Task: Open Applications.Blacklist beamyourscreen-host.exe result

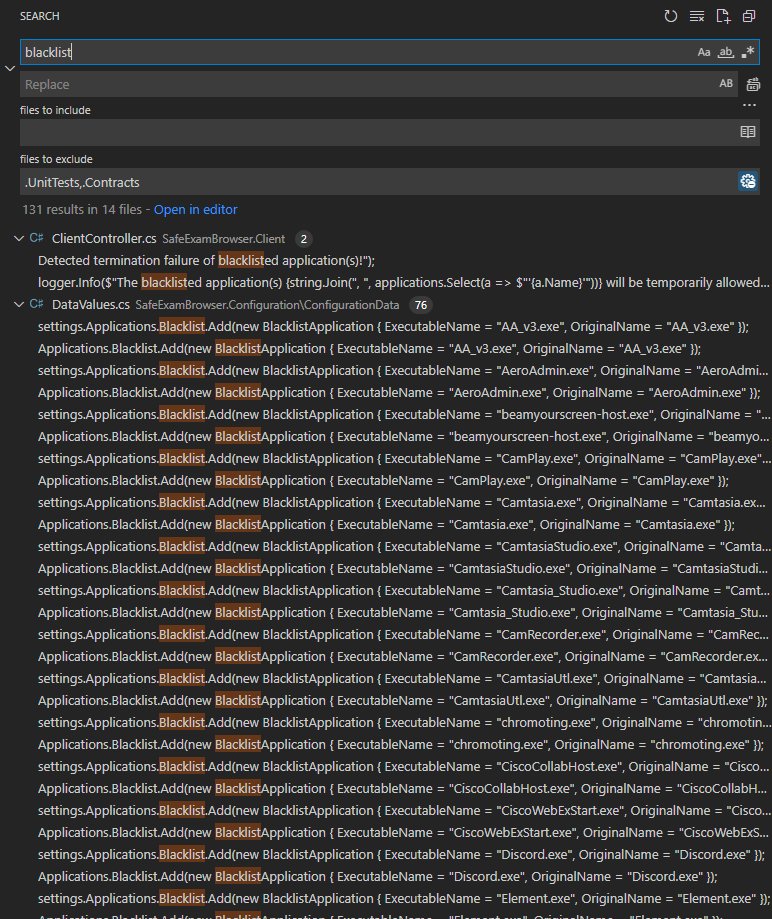Action: pos(404,437)
